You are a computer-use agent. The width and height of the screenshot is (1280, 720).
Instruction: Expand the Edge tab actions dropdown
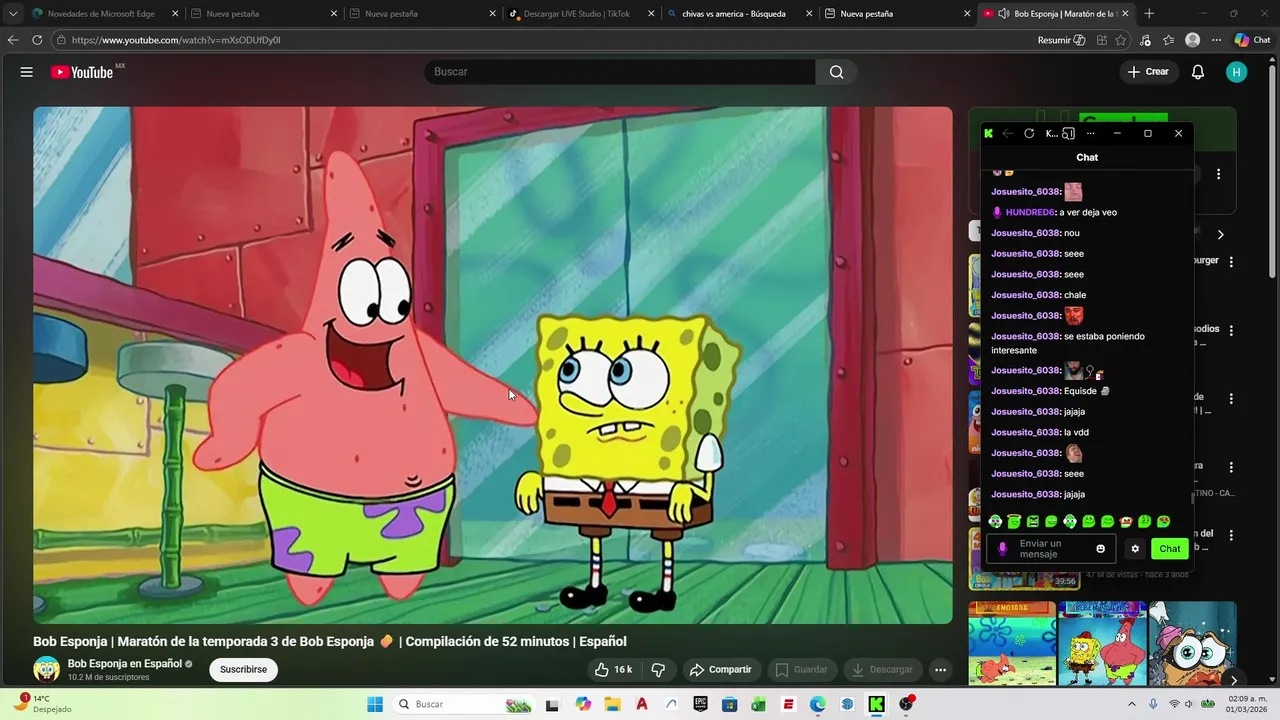click(x=13, y=14)
